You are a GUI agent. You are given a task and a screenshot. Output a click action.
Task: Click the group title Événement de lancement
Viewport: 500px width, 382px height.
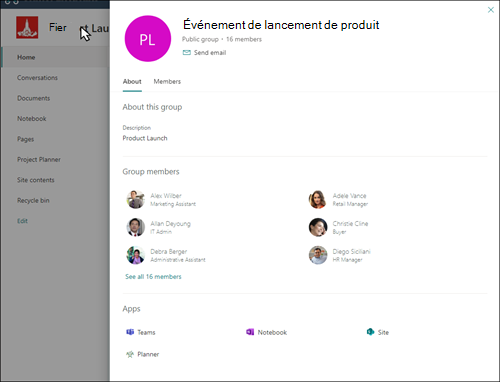pyautogui.click(x=281, y=25)
